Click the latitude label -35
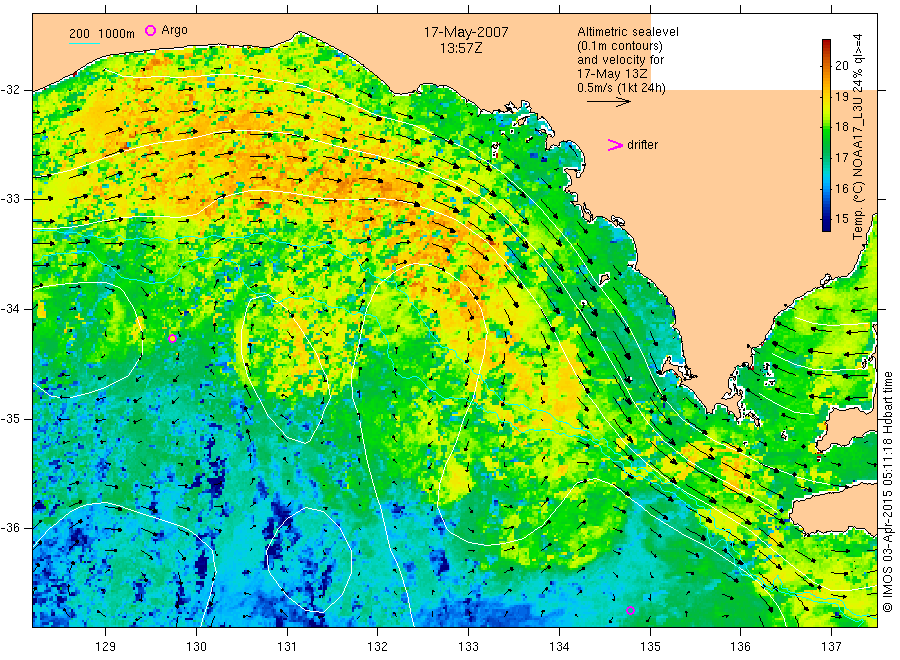This screenshot has width=900, height=660. pos(10,418)
